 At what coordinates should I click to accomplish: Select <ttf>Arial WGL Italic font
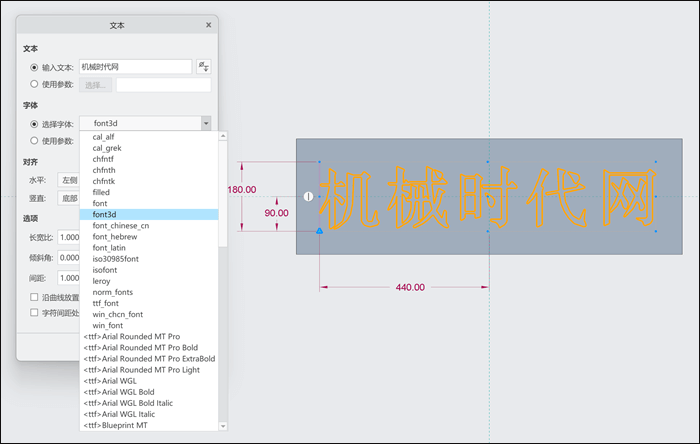(149, 415)
